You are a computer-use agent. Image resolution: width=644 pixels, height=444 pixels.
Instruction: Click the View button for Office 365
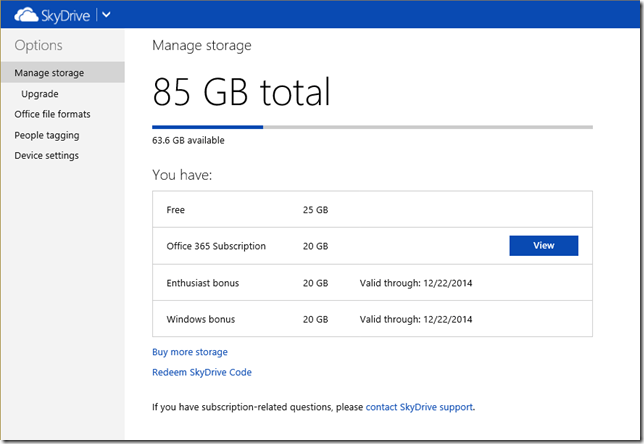point(543,245)
